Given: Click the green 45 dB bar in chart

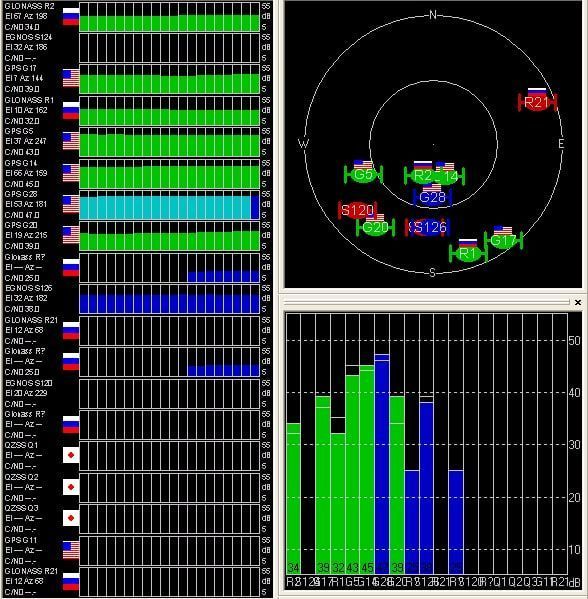Looking at the screenshot, I should coord(367,469).
